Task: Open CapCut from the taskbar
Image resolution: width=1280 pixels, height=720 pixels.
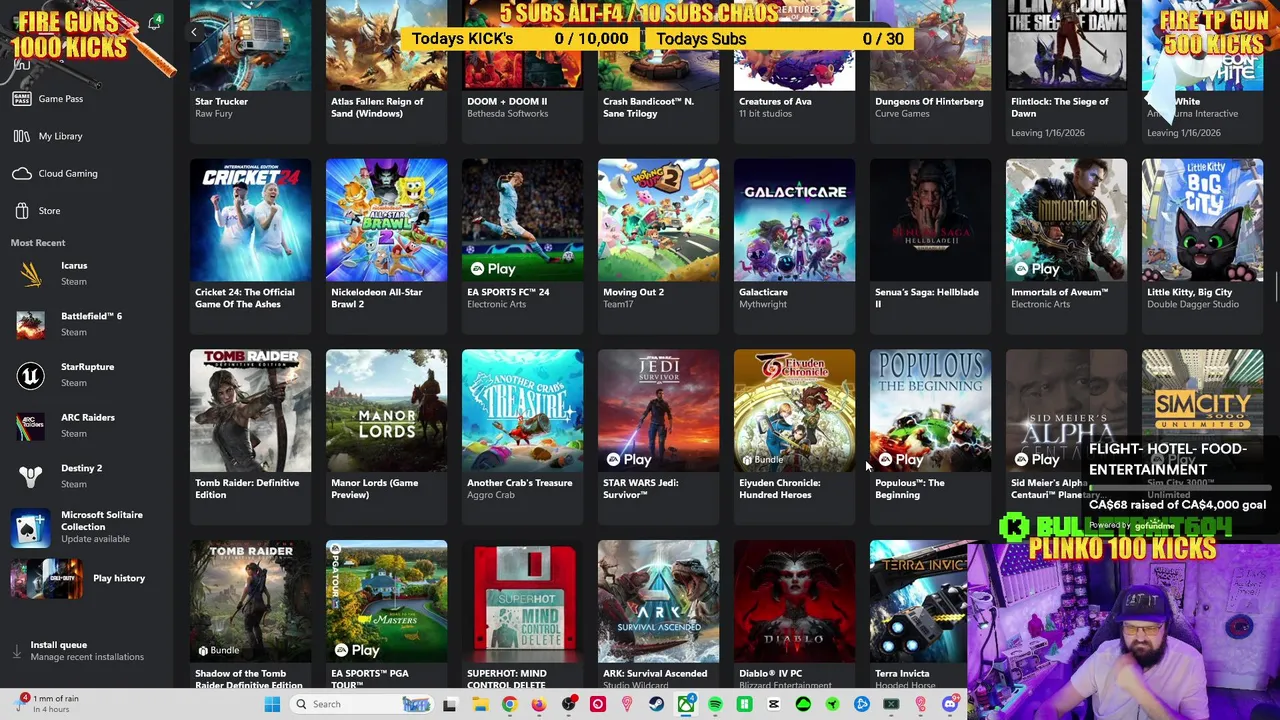Action: click(773, 704)
